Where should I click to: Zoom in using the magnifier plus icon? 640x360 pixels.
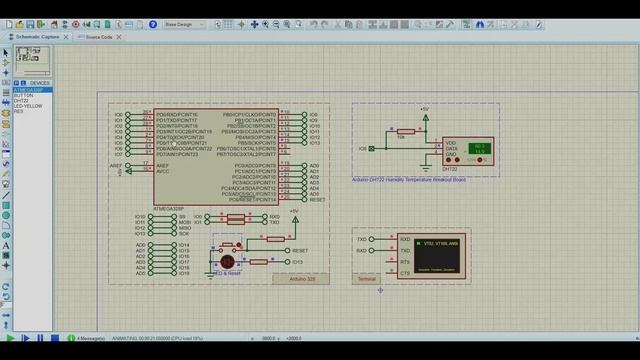(x=265, y=24)
